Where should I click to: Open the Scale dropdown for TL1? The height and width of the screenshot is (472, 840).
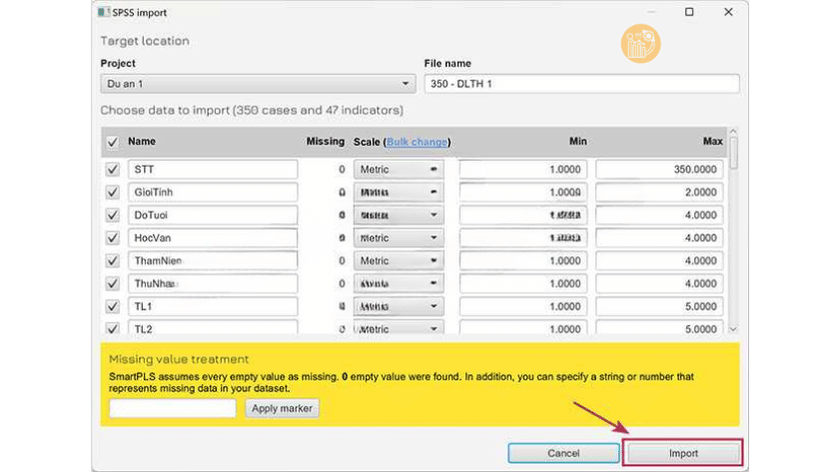398,306
